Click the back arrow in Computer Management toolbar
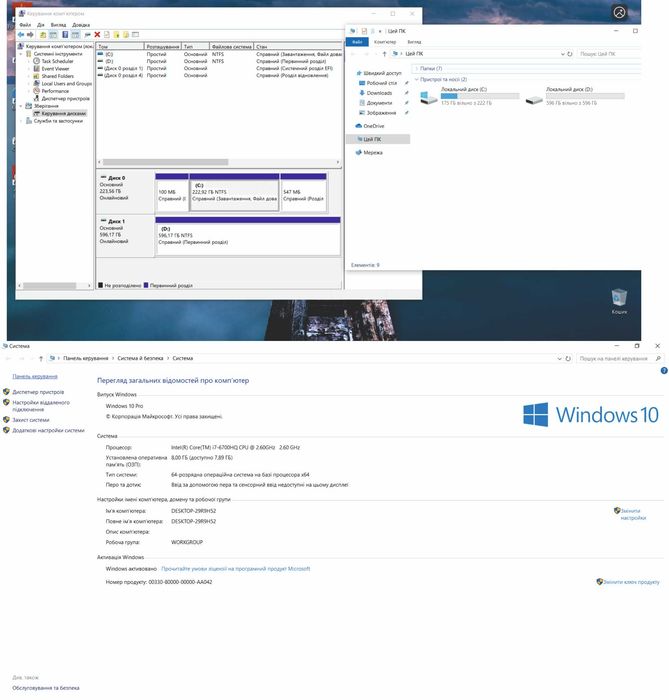669x700 pixels. tap(21, 34)
